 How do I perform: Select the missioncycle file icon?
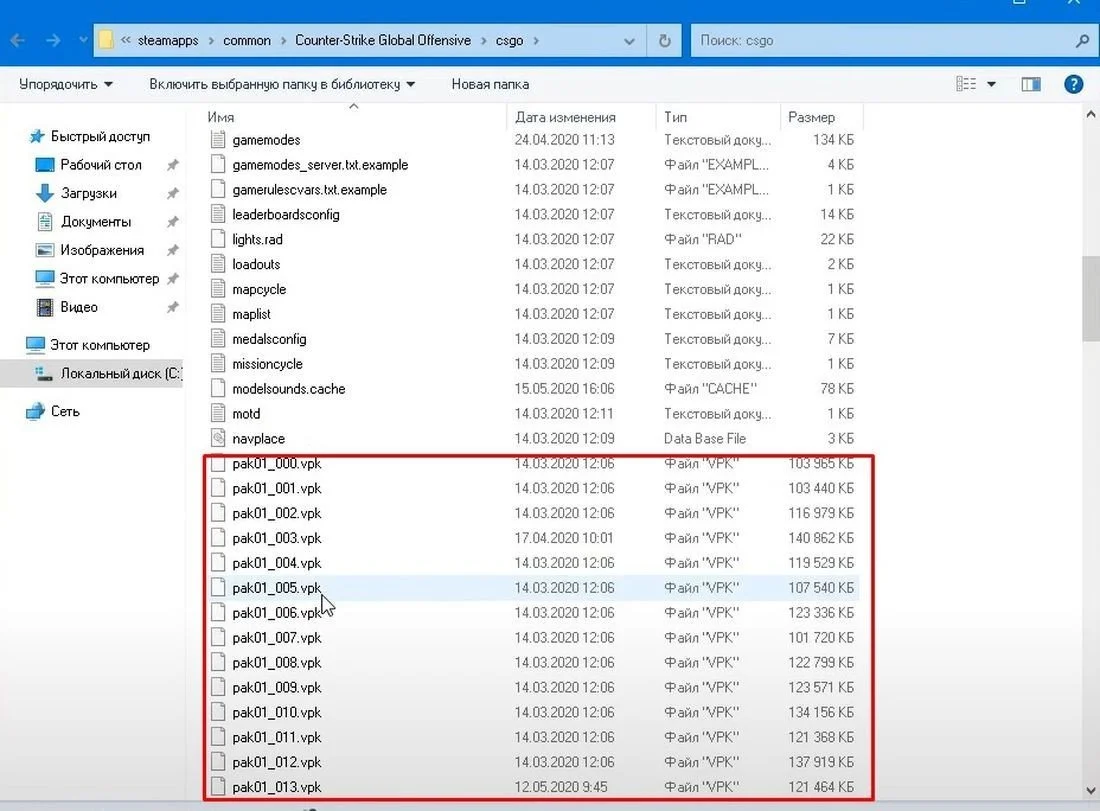[218, 363]
